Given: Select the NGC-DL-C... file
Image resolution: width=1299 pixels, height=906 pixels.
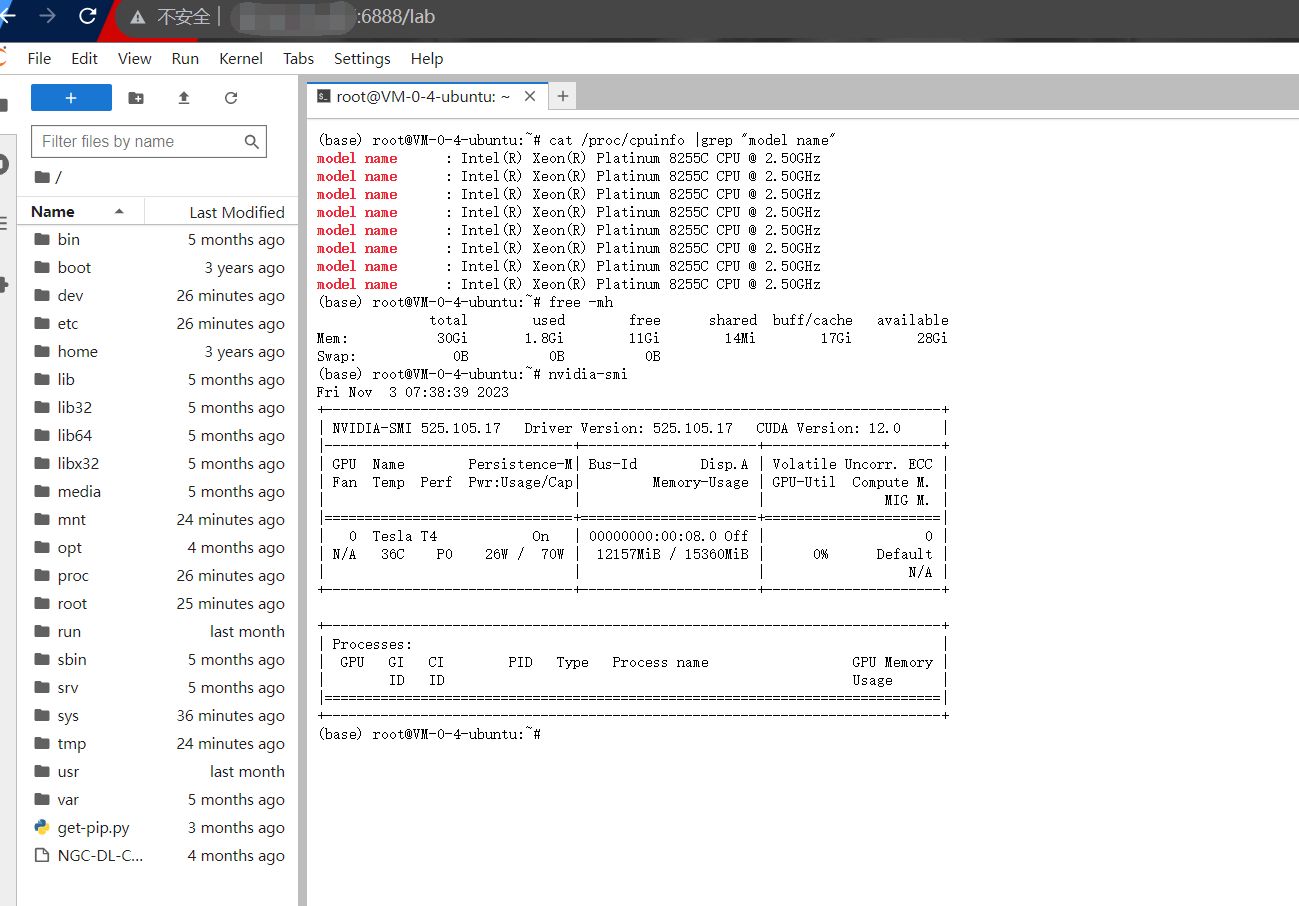Looking at the screenshot, I should [100, 855].
